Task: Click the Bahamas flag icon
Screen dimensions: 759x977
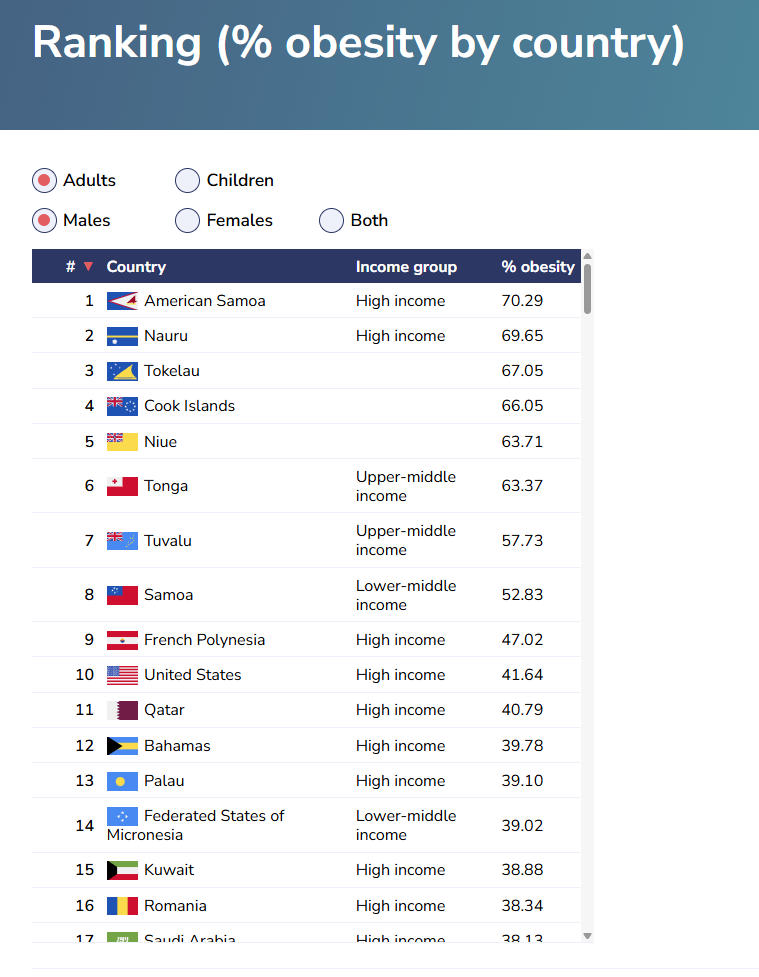Action: pyautogui.click(x=122, y=746)
